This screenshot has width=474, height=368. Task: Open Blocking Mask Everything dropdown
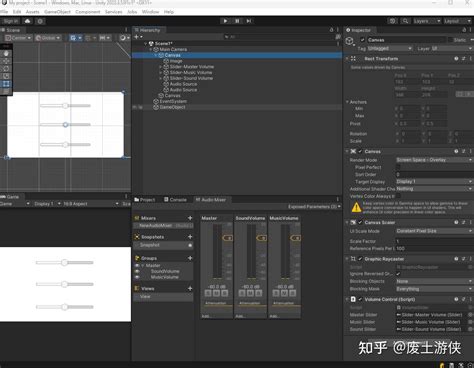(434, 289)
